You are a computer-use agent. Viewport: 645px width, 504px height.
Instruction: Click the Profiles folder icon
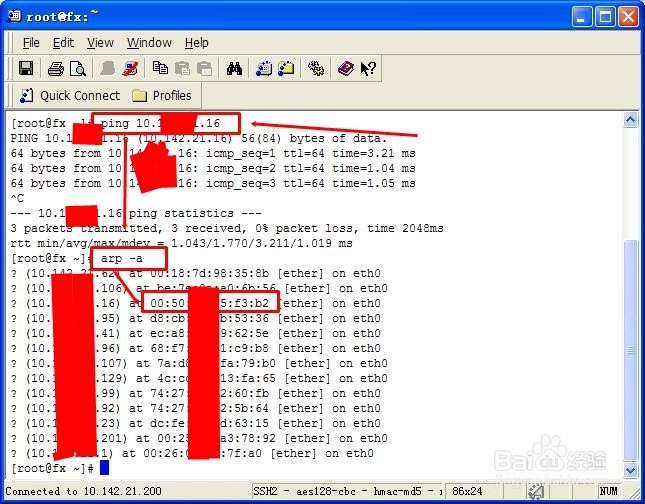click(x=139, y=96)
